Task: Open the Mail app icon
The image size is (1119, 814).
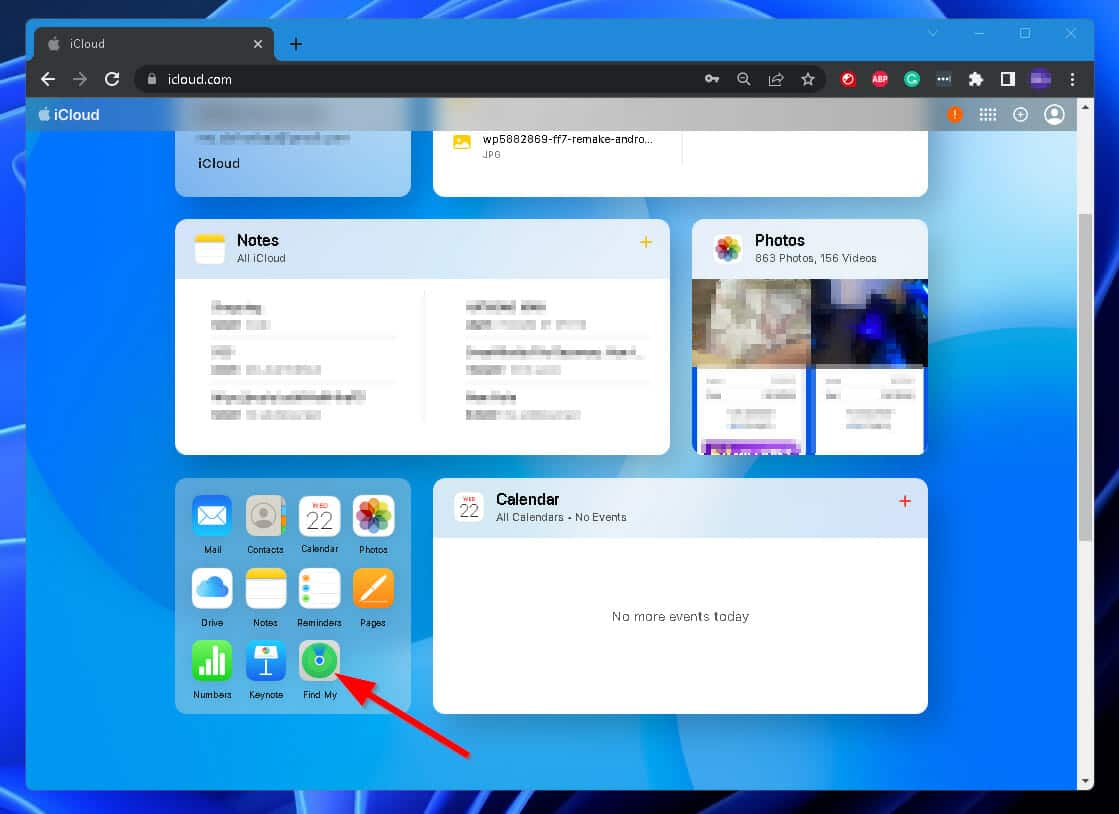Action: coord(212,515)
